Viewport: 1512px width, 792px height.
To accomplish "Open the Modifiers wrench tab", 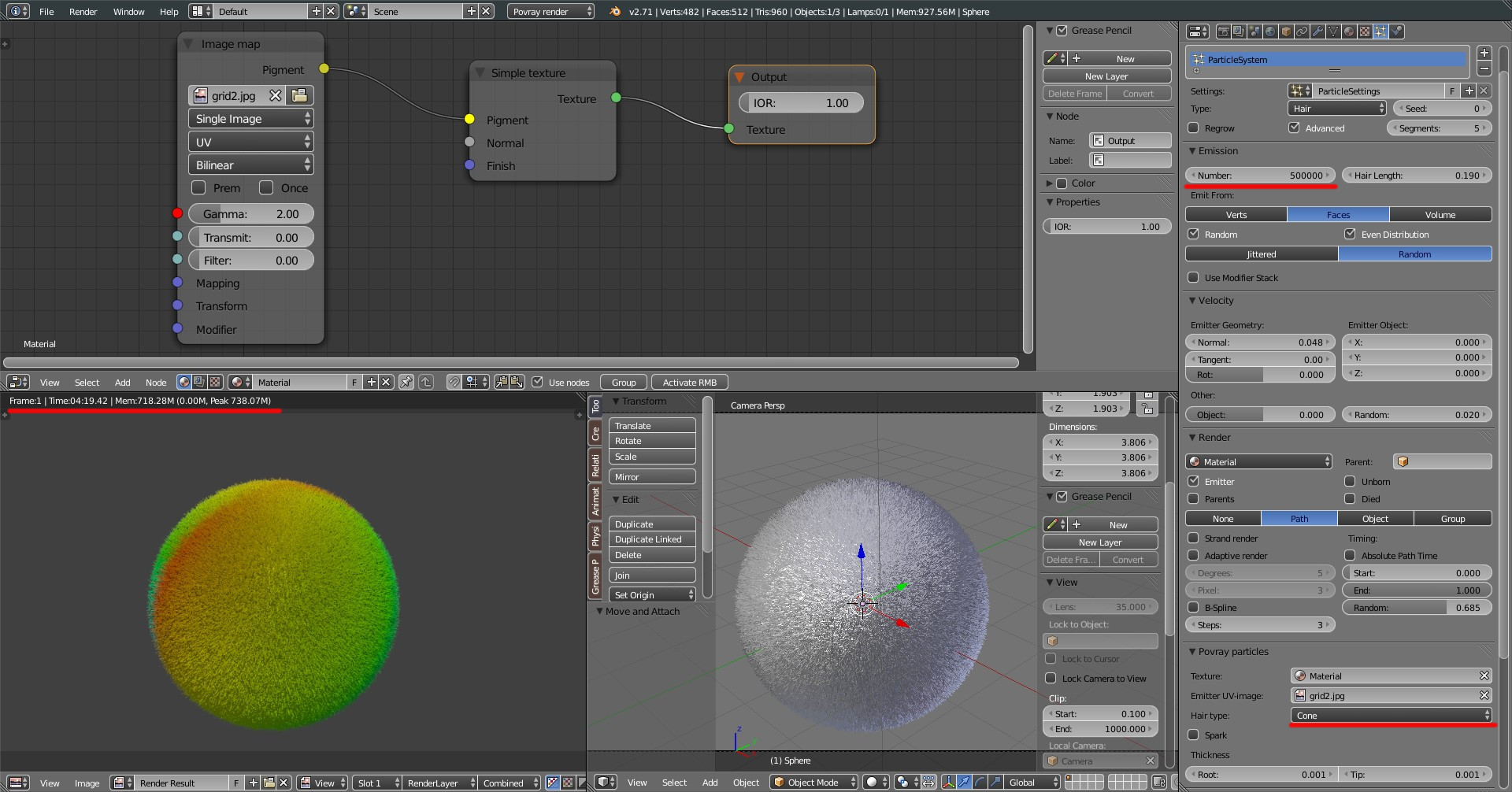I will (x=1317, y=31).
